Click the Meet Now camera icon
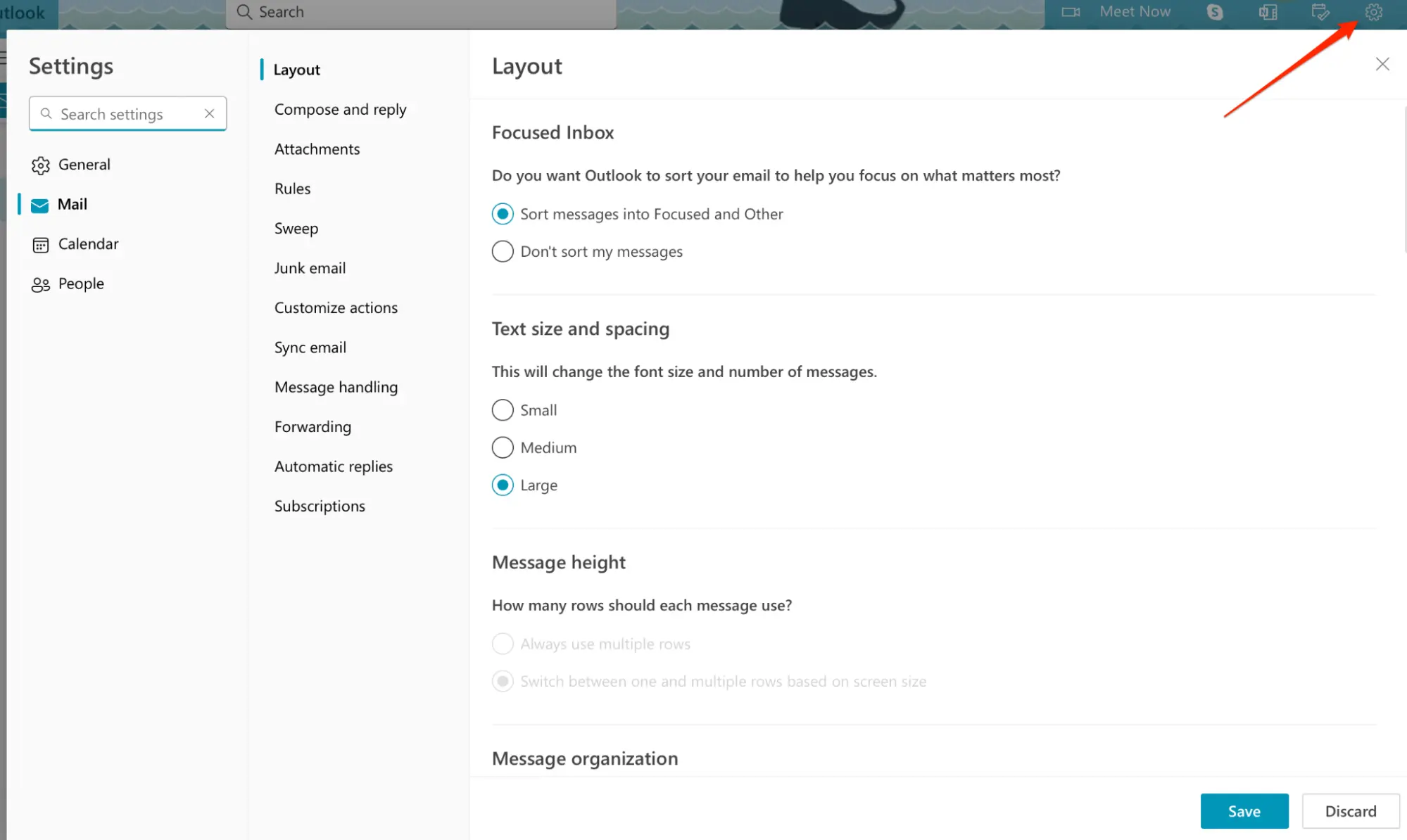Viewport: 1407px width, 840px height. point(1071,12)
